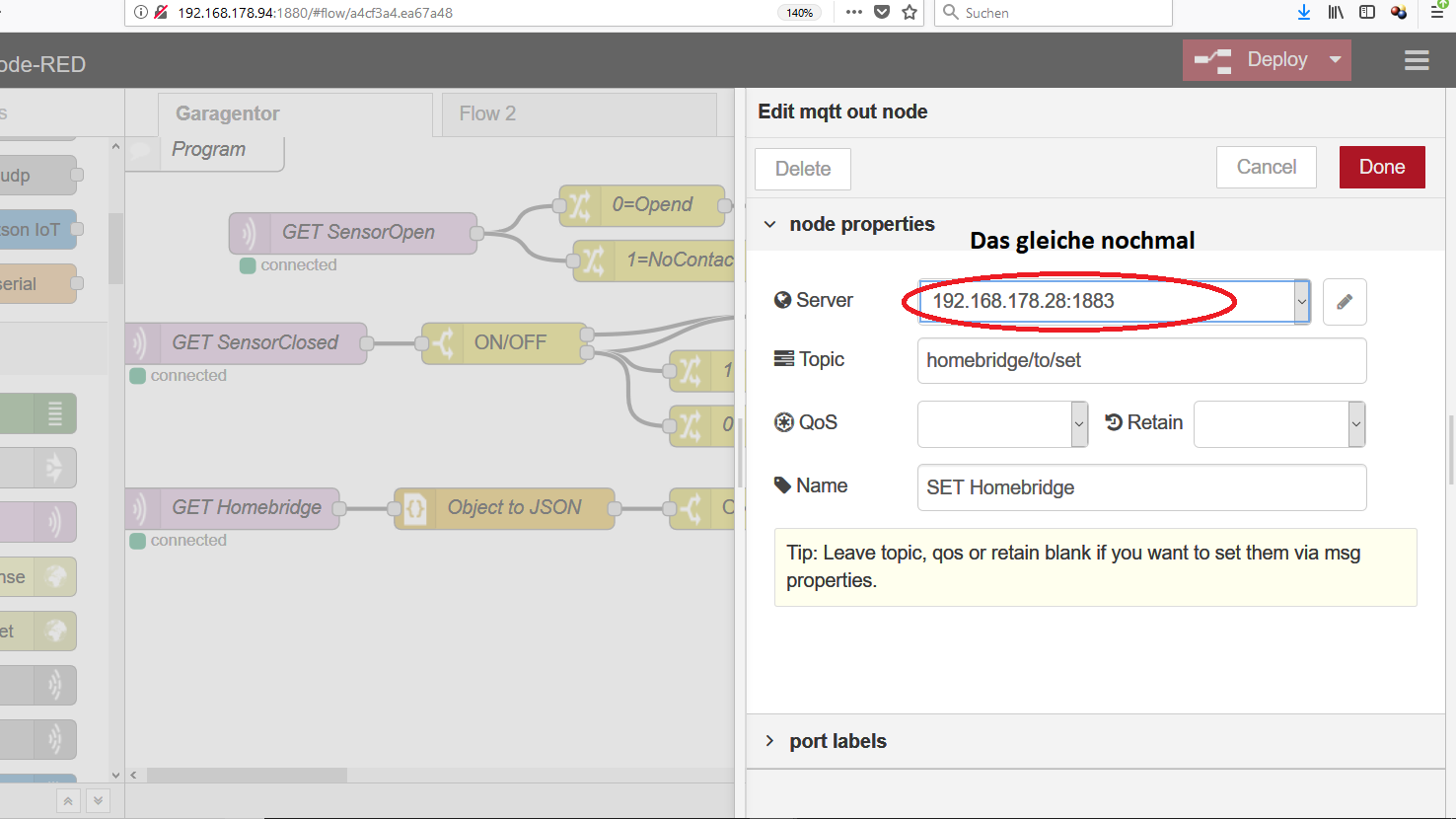Click the Topic input field
The height and width of the screenshot is (819, 1456).
pos(1140,361)
